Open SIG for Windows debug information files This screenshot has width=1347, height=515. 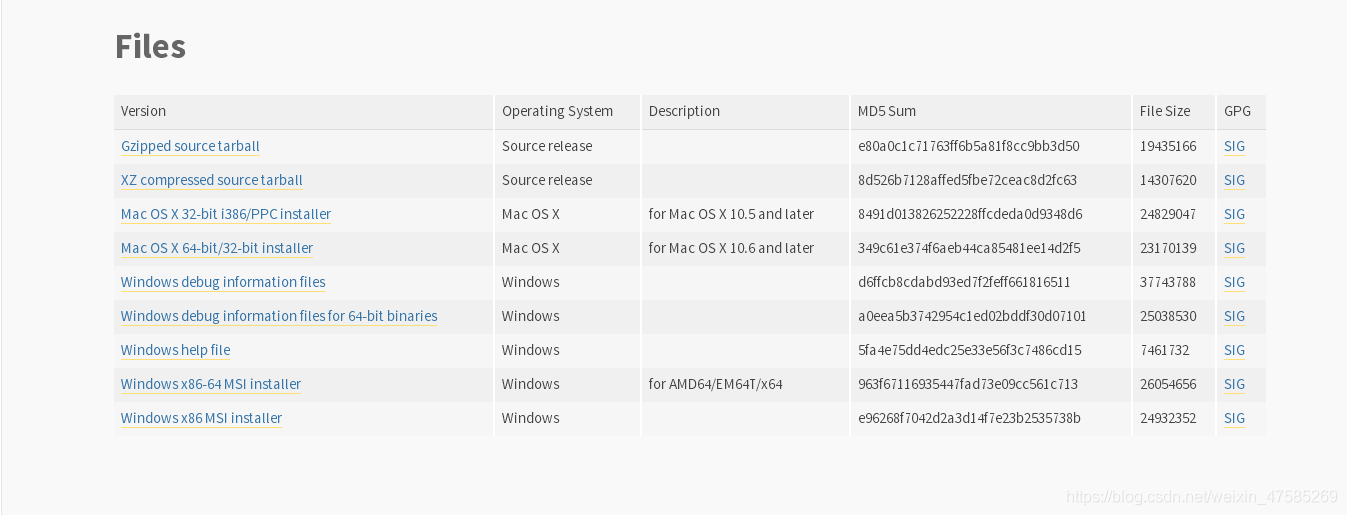pyautogui.click(x=1234, y=282)
